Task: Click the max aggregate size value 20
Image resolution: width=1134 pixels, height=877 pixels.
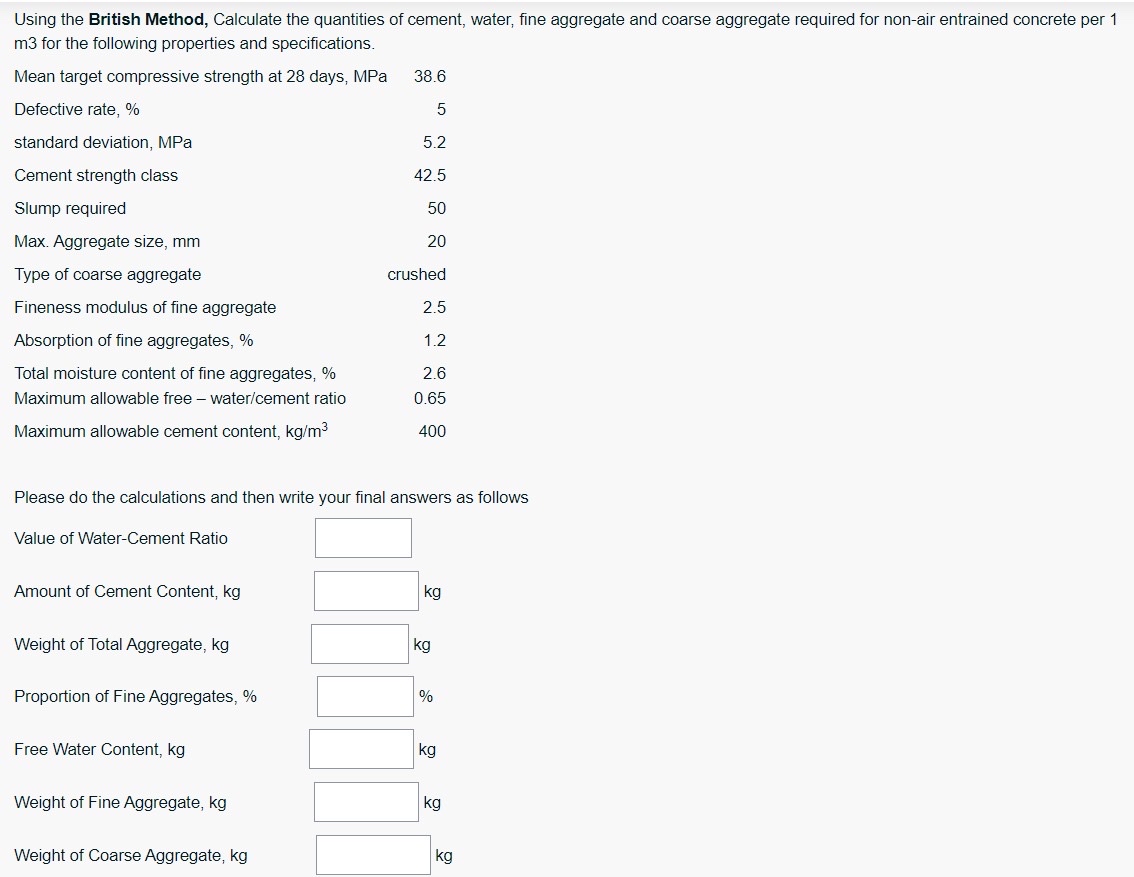Action: (437, 241)
